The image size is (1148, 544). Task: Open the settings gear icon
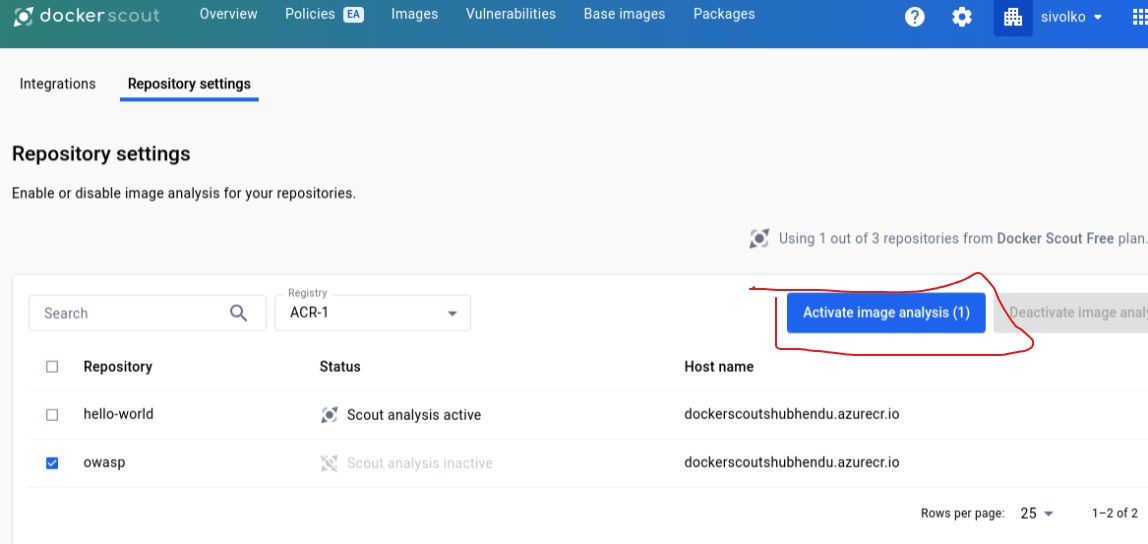pyautogui.click(x=961, y=16)
